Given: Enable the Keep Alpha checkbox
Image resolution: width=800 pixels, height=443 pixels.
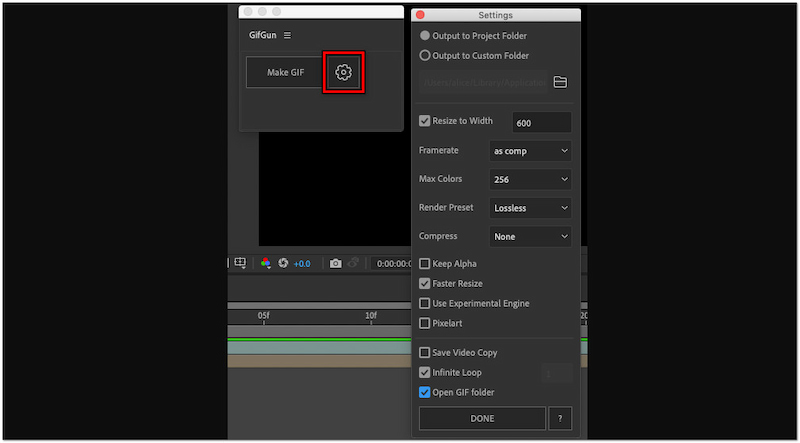Looking at the screenshot, I should pos(425,264).
